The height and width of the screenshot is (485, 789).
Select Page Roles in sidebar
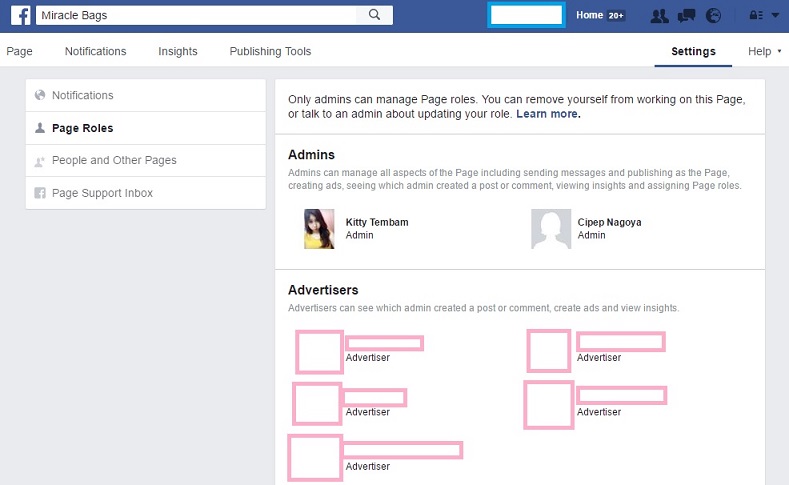tap(145, 128)
